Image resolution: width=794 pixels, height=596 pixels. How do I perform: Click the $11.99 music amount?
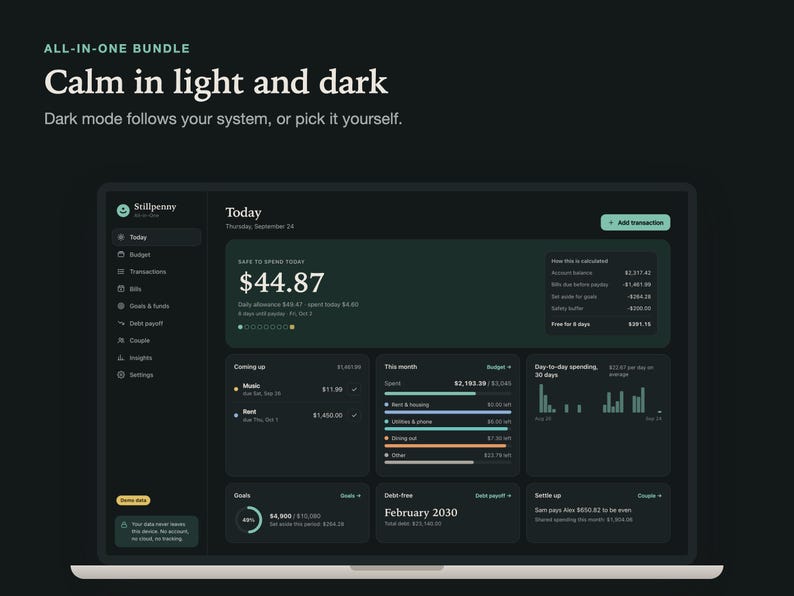click(332, 389)
